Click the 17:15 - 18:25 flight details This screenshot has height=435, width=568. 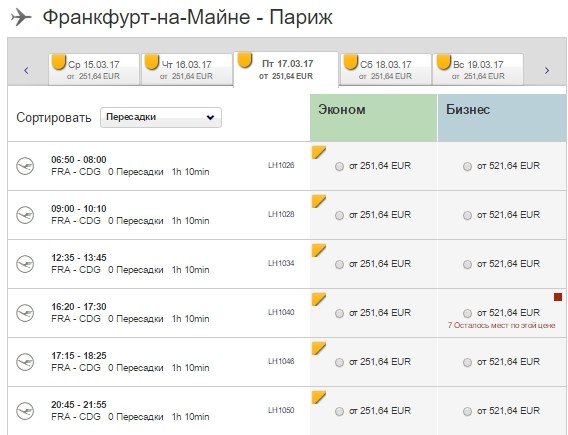pyautogui.click(x=130, y=362)
